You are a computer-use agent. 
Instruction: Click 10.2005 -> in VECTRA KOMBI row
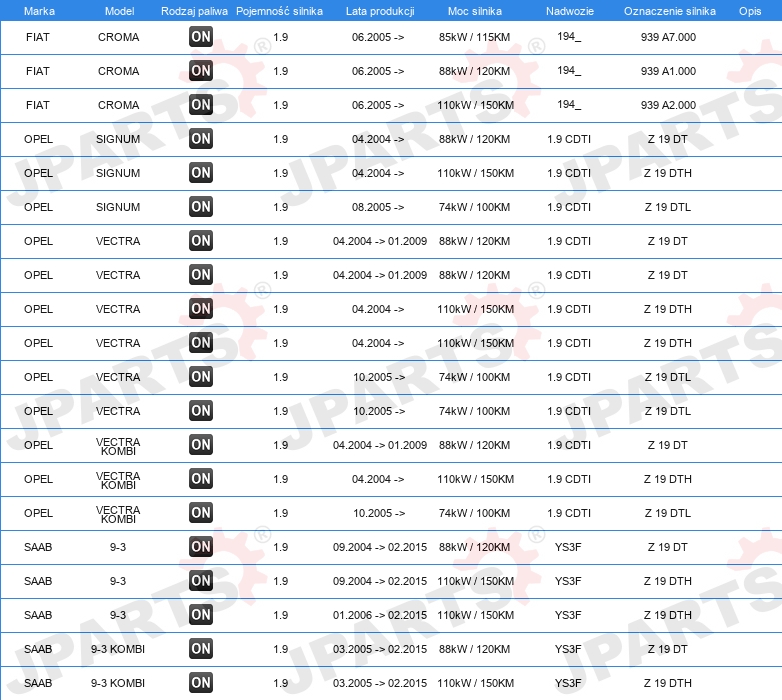point(379,513)
